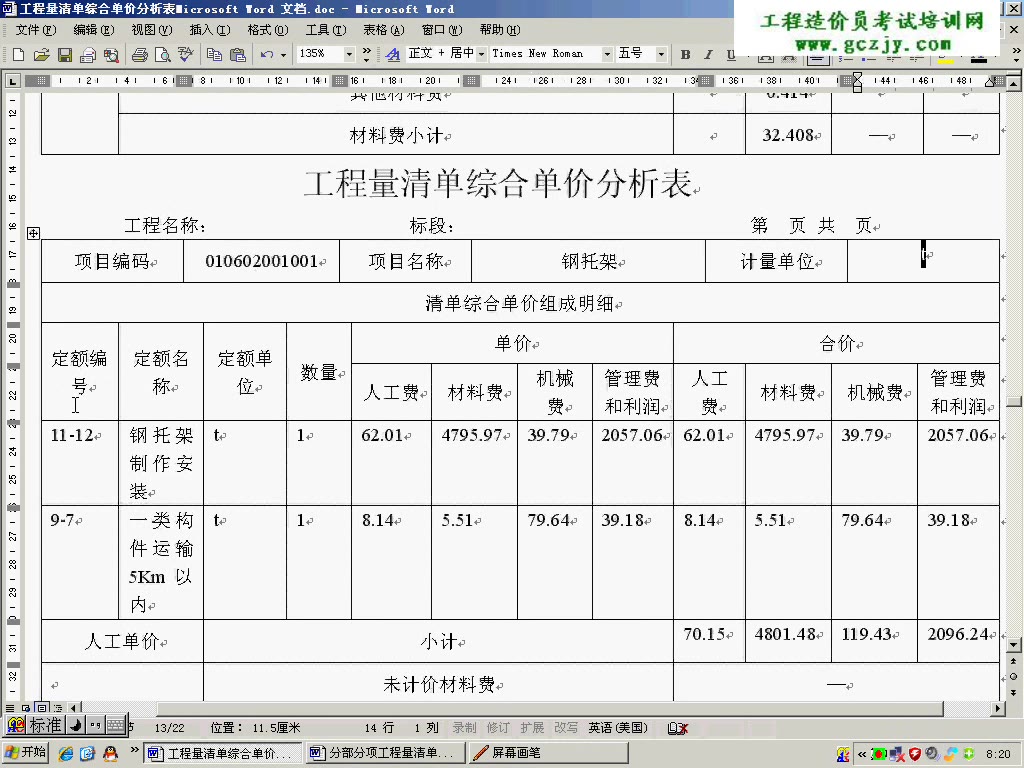Toggle underline formatting

(x=730, y=55)
